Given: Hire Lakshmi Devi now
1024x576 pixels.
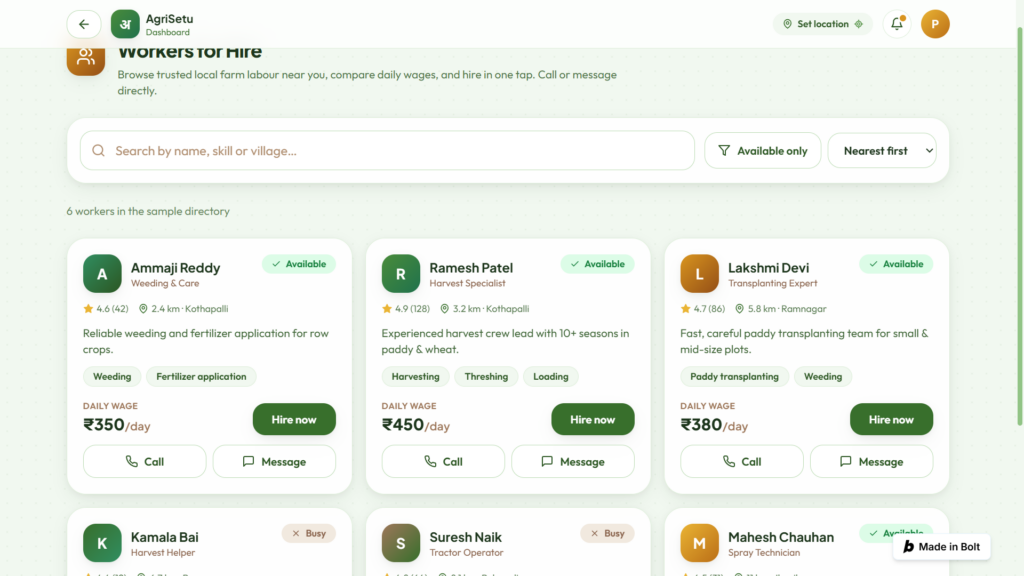Looking at the screenshot, I should (x=891, y=419).
